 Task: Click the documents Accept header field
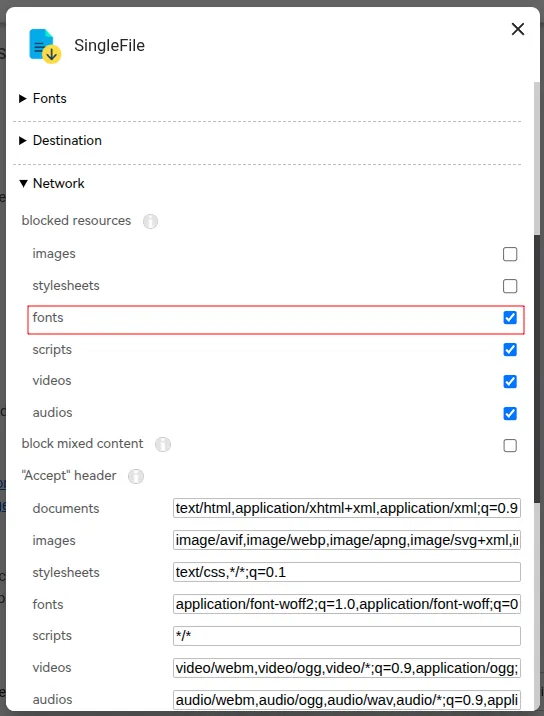click(x=347, y=508)
